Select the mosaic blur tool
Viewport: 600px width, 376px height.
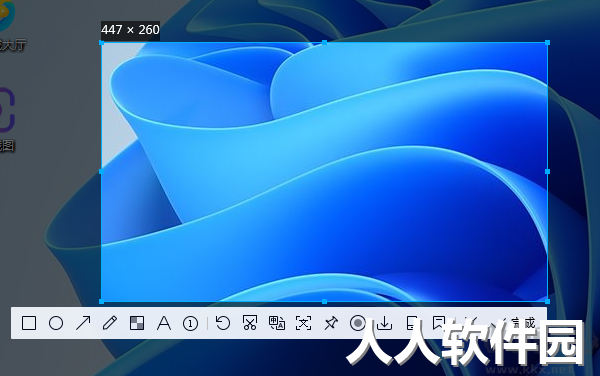pyautogui.click(x=137, y=323)
